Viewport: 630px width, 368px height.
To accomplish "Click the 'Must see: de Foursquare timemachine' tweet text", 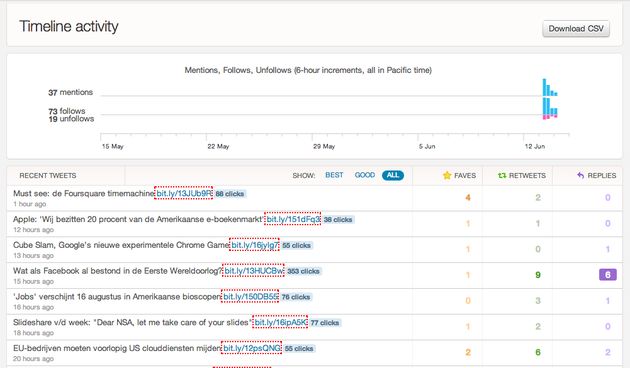I will coord(84,193).
